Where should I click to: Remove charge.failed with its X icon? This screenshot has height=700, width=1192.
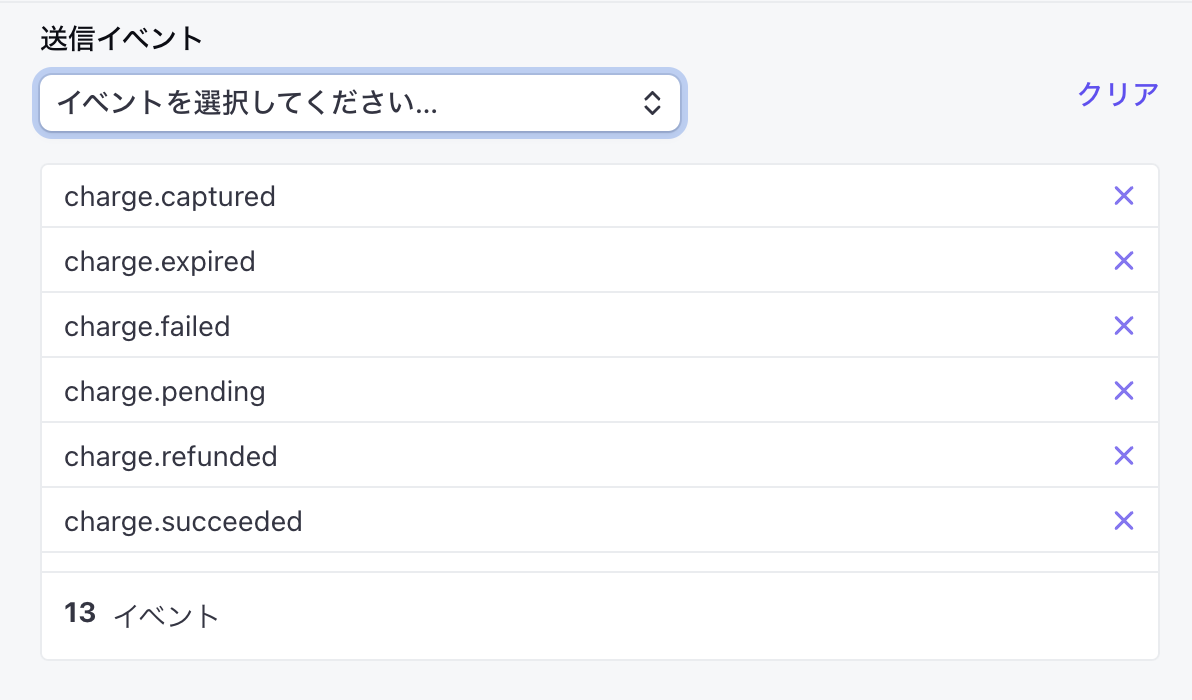point(1123,325)
